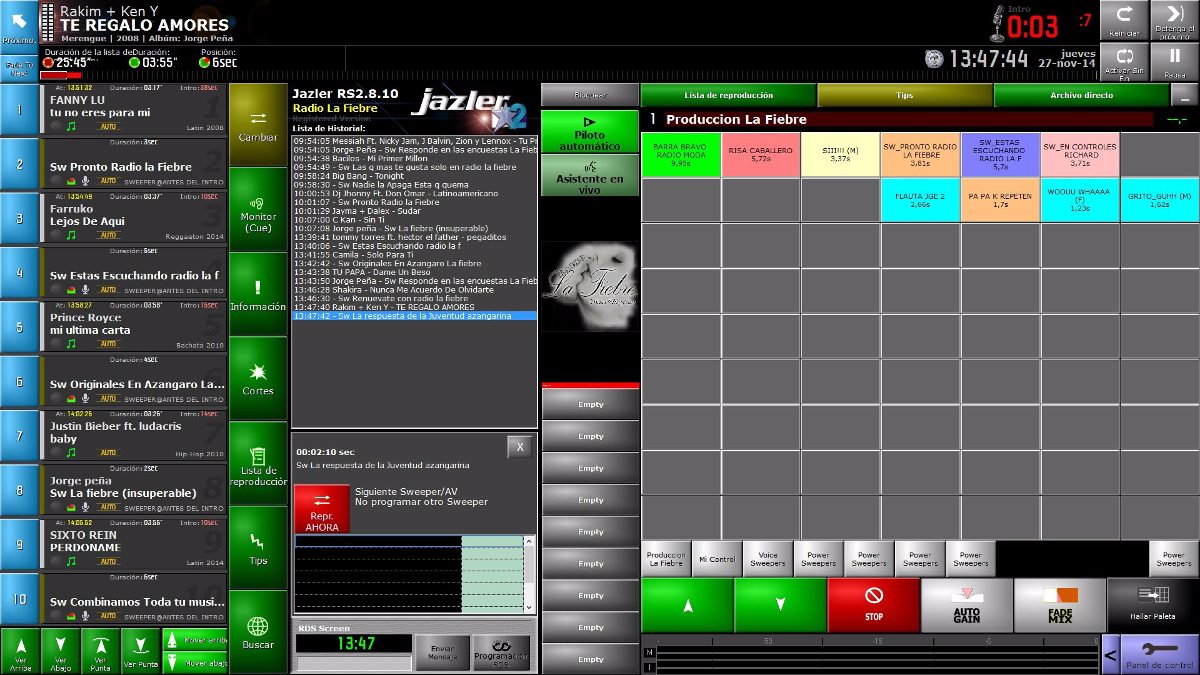Select Farruko Lejos De Aqui playlist item
Viewport: 1200px width, 675px height.
click(x=135, y=219)
